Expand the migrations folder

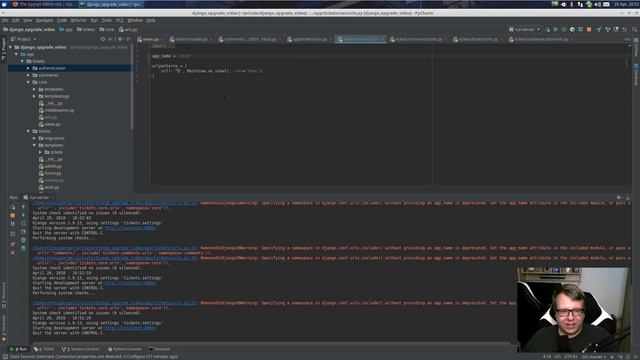(34, 138)
